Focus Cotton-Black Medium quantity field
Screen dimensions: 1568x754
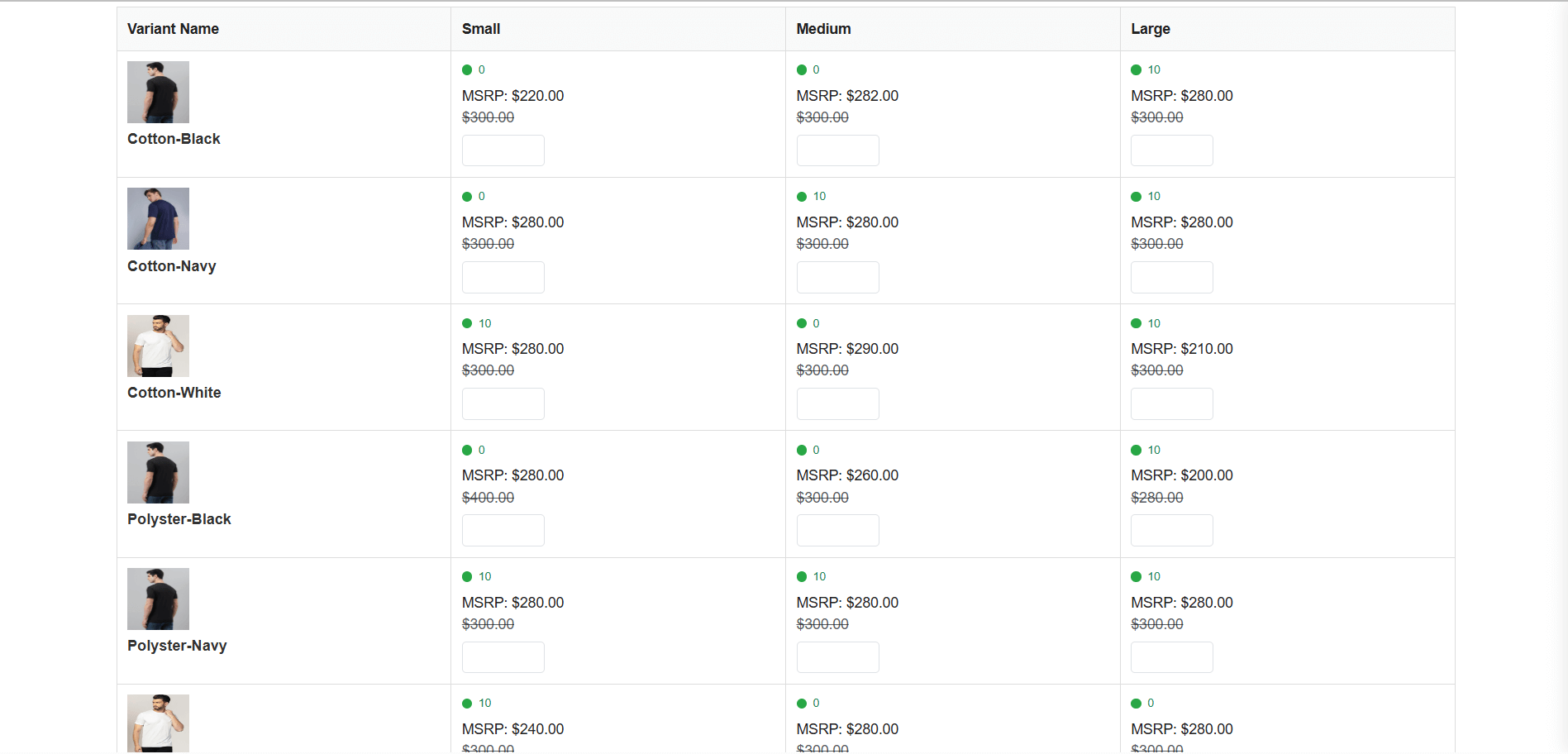pyautogui.click(x=837, y=150)
